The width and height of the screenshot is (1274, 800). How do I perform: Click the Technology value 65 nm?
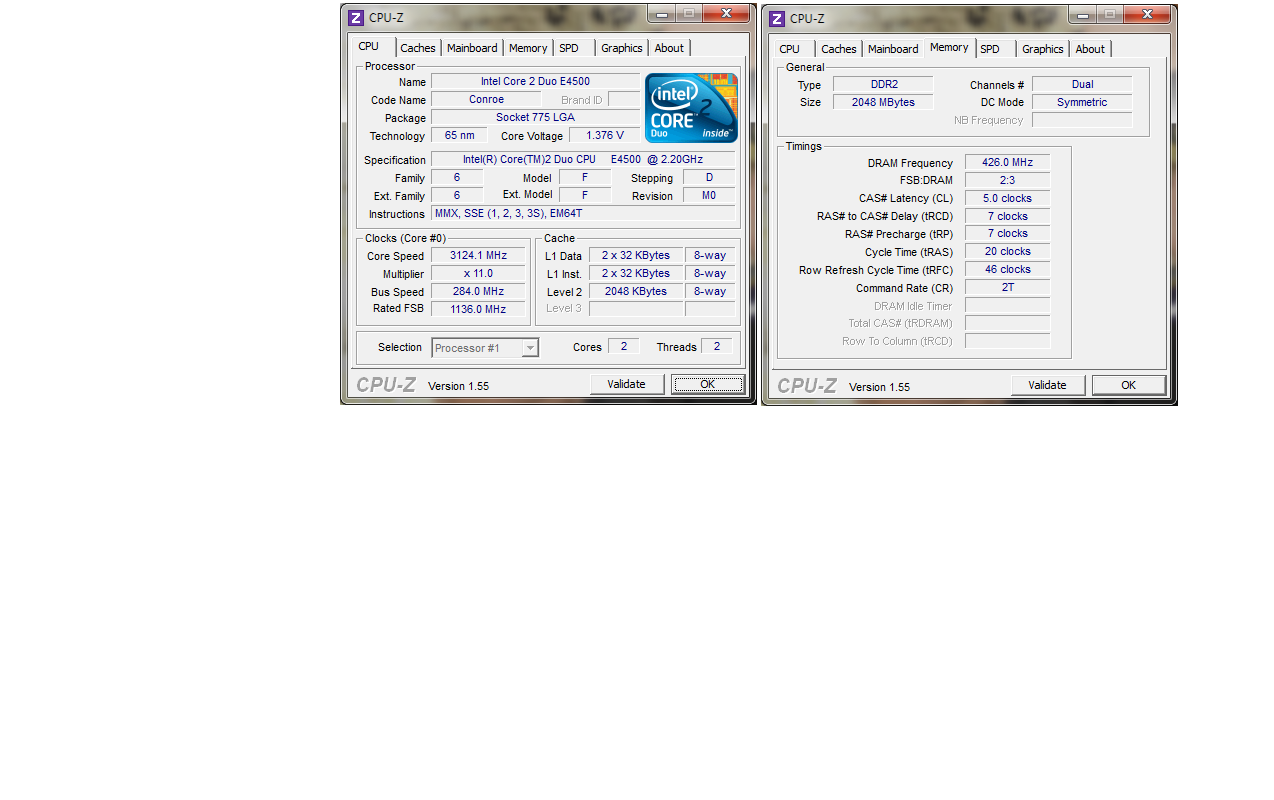click(x=459, y=135)
